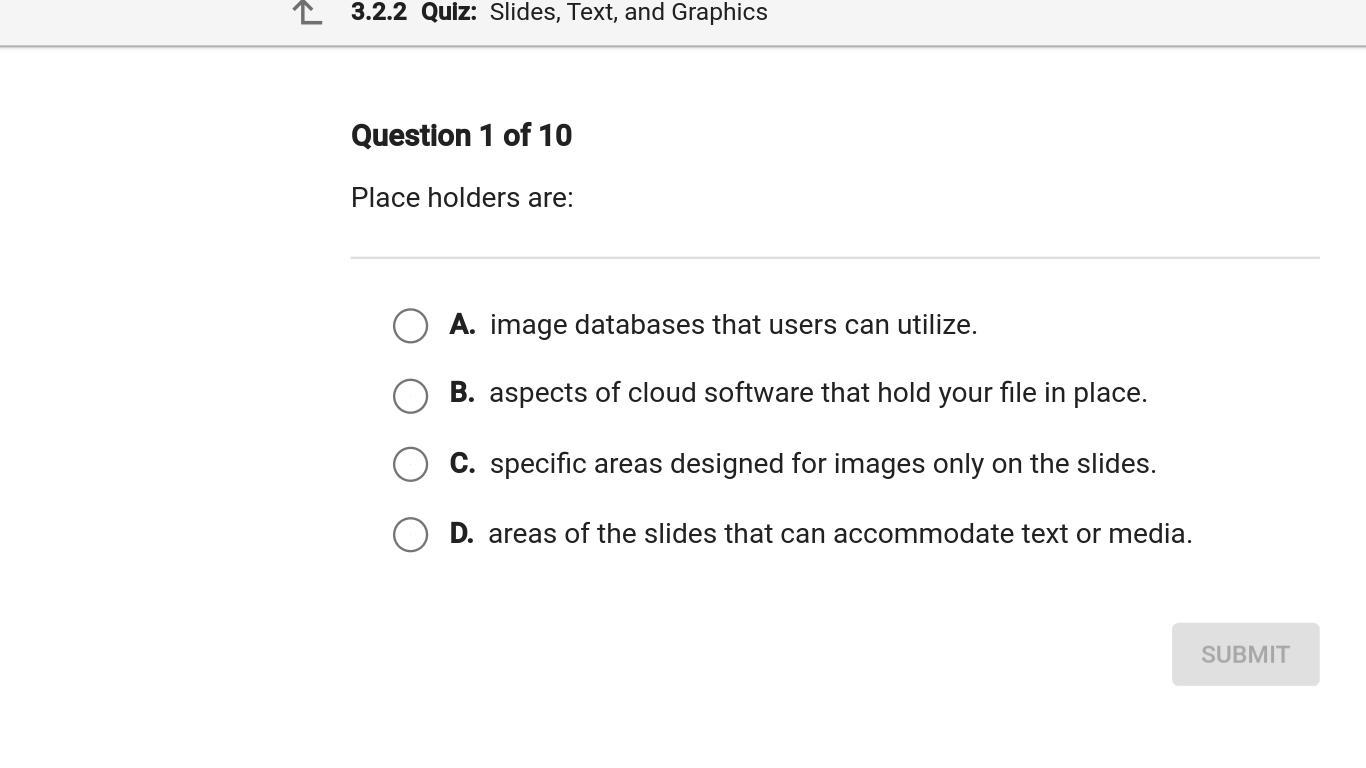Viewport: 1366px width, 768px height.
Task: Pick answer text "specific areas designed for images only"
Action: 823,464
